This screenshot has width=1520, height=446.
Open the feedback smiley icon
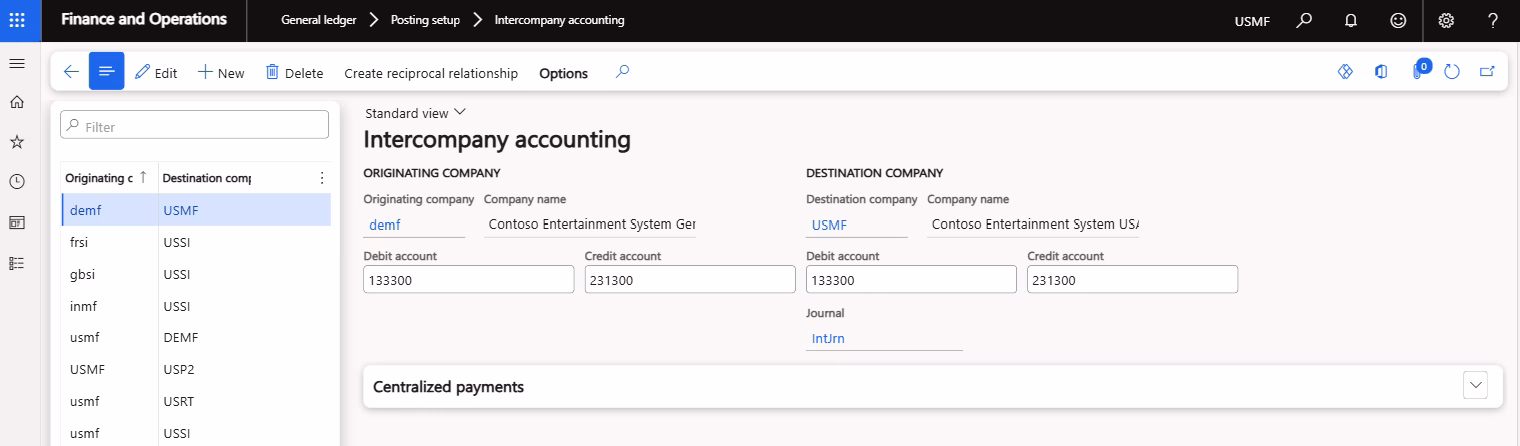(1398, 20)
